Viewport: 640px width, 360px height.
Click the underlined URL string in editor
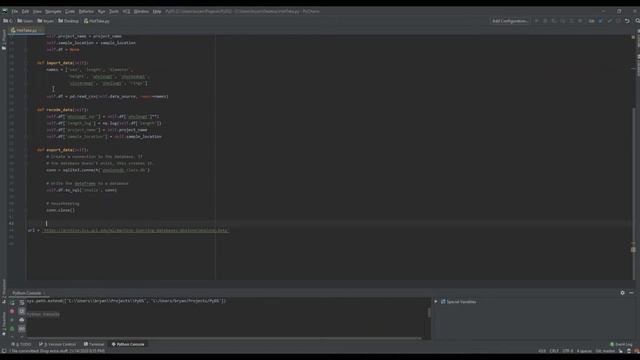tap(136, 230)
